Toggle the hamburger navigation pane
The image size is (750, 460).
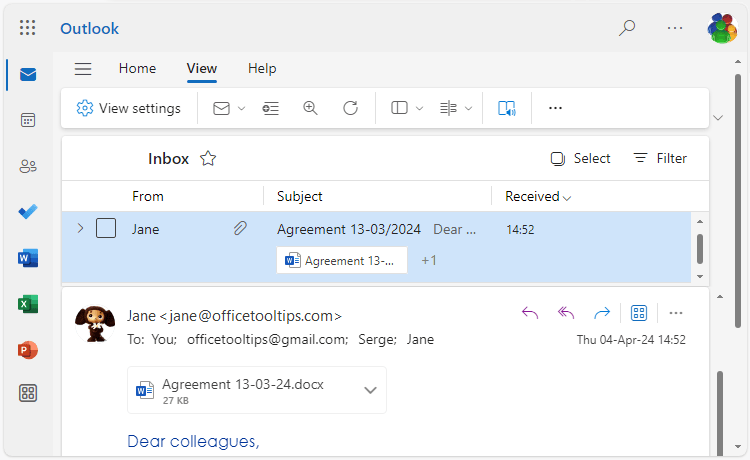pyautogui.click(x=83, y=69)
